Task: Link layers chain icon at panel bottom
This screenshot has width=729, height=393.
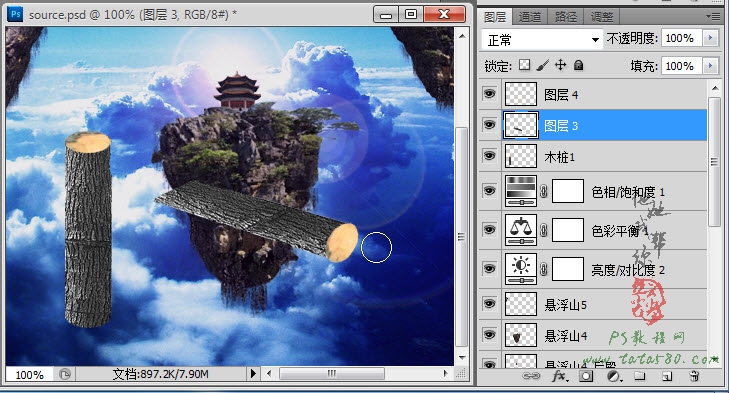Action: (x=531, y=376)
